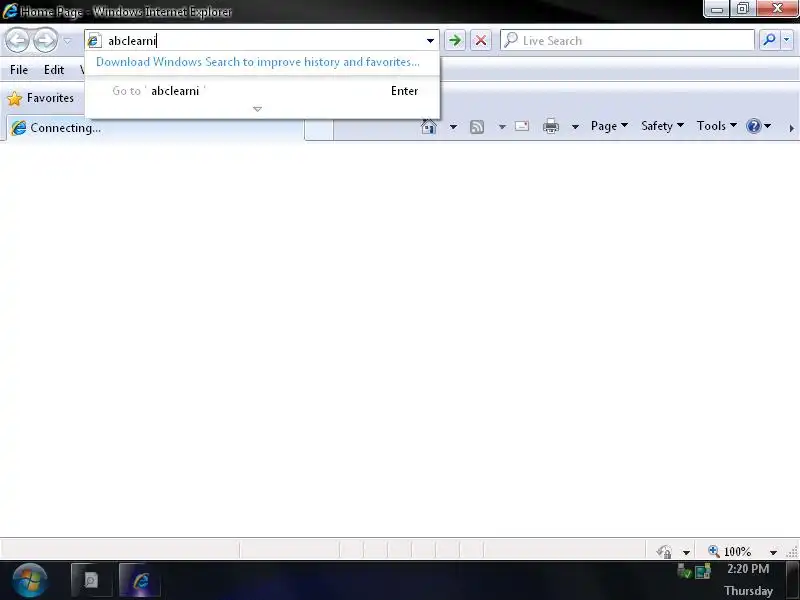
Task: Click inside the Live Search box
Action: [x=628, y=40]
